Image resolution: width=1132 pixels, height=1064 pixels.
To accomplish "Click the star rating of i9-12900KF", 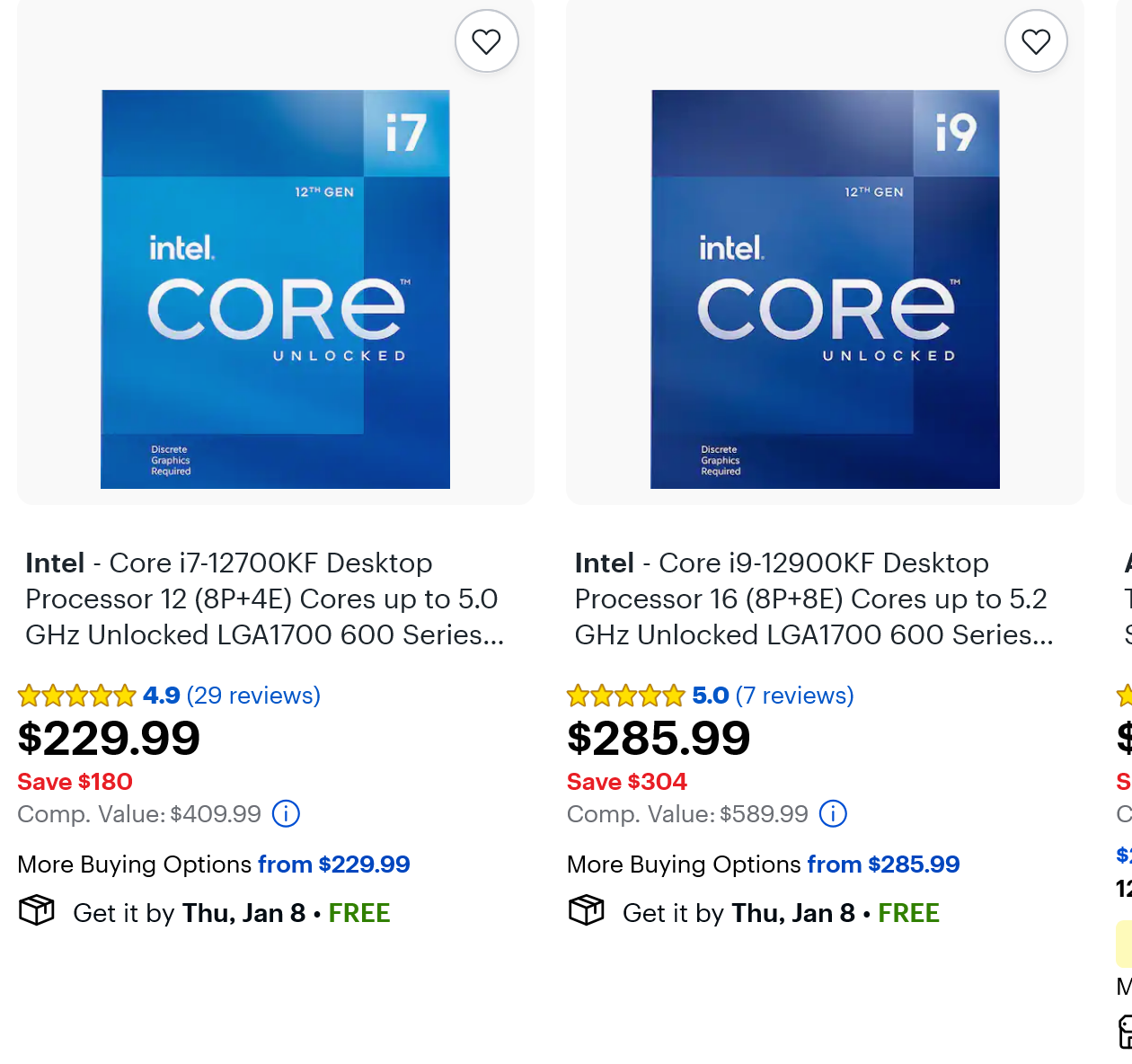I will (626, 696).
